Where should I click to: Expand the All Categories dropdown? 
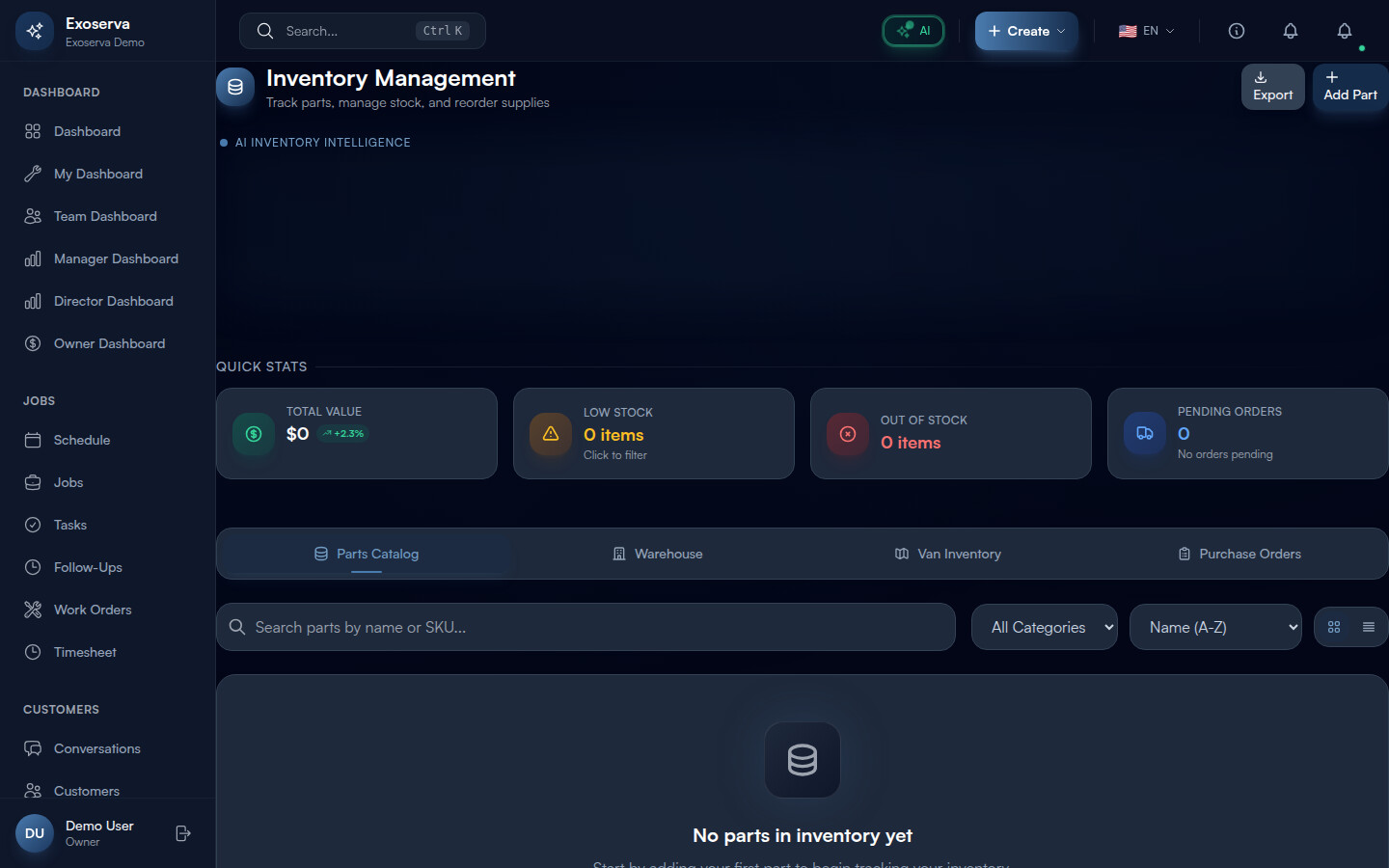[1044, 627]
